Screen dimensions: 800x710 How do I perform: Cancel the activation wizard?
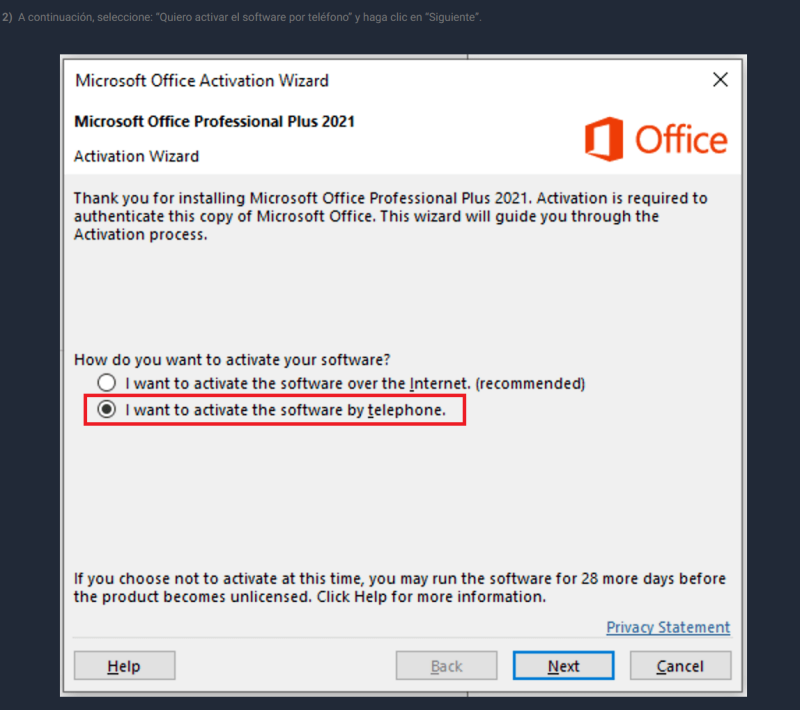click(x=680, y=666)
